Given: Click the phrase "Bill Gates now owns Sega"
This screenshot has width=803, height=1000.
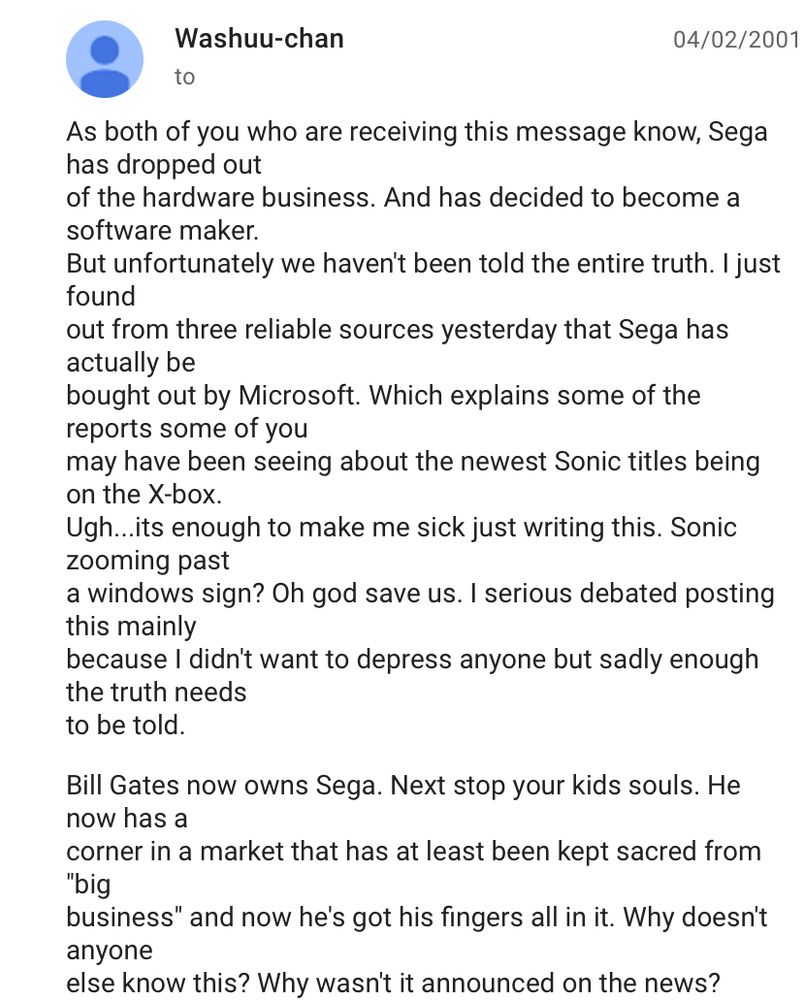Looking at the screenshot, I should (x=224, y=785).
